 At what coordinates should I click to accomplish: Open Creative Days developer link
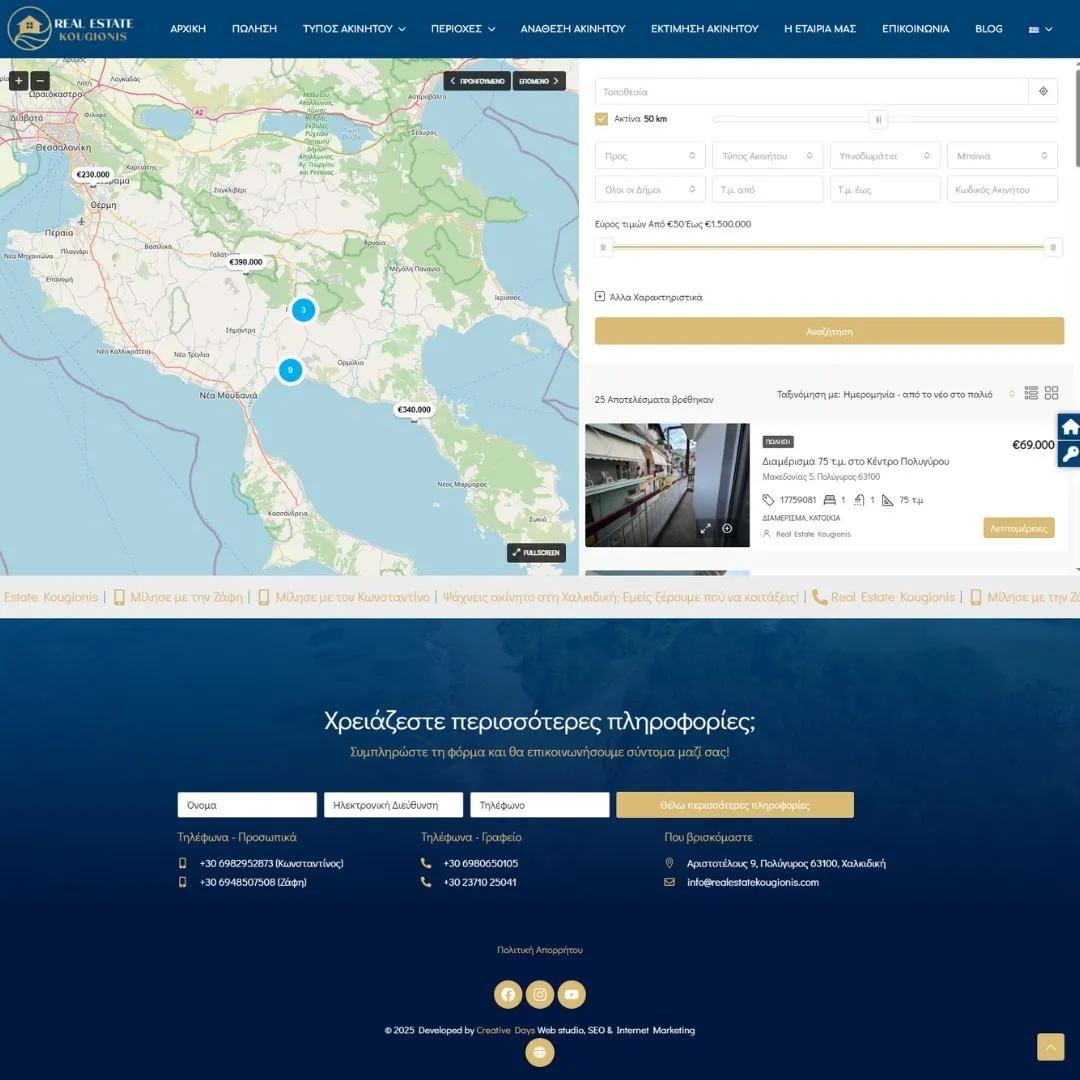pos(506,1030)
